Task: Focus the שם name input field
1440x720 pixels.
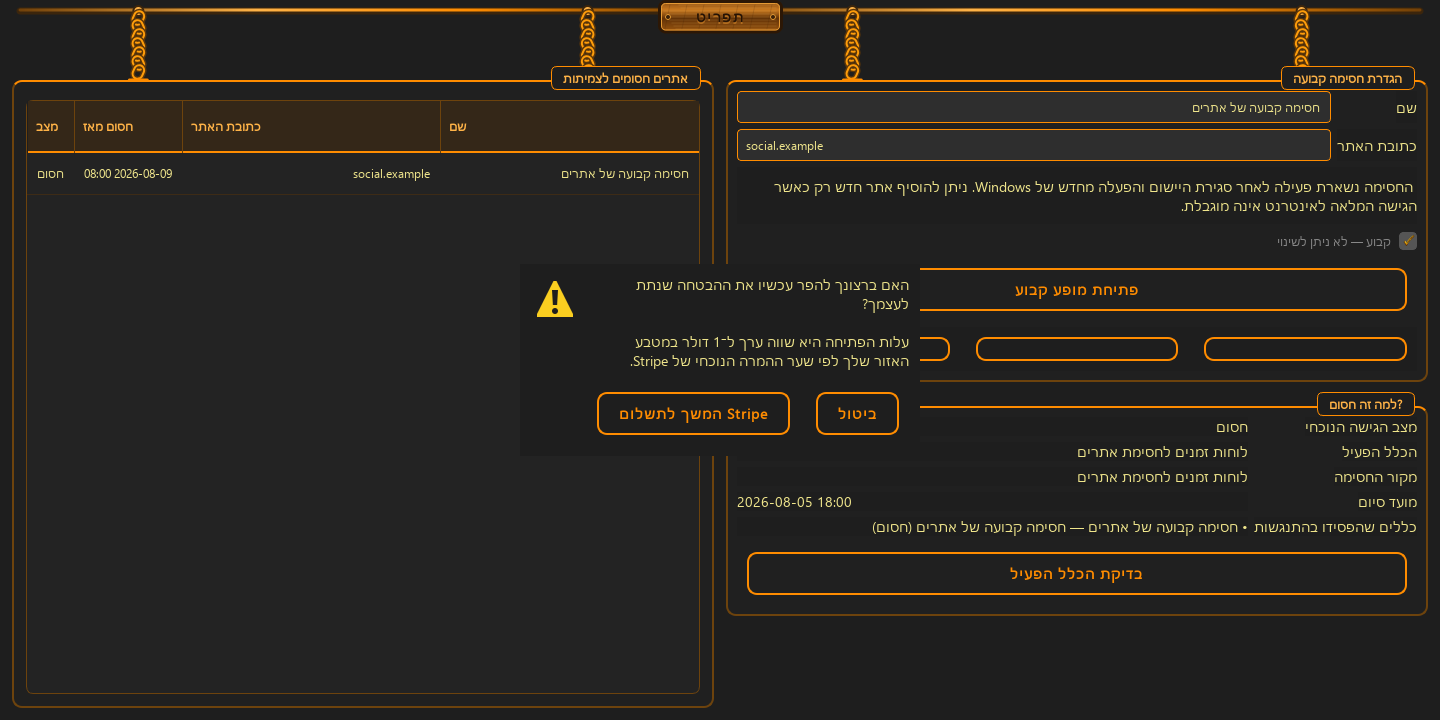Action: [1034, 107]
